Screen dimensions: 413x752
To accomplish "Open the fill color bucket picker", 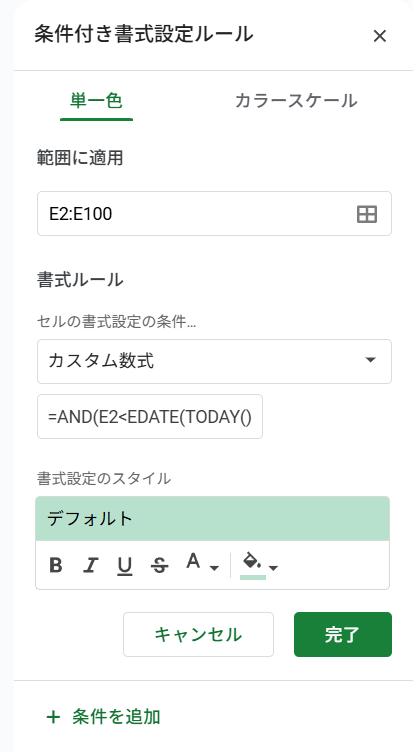I will click(252, 565).
